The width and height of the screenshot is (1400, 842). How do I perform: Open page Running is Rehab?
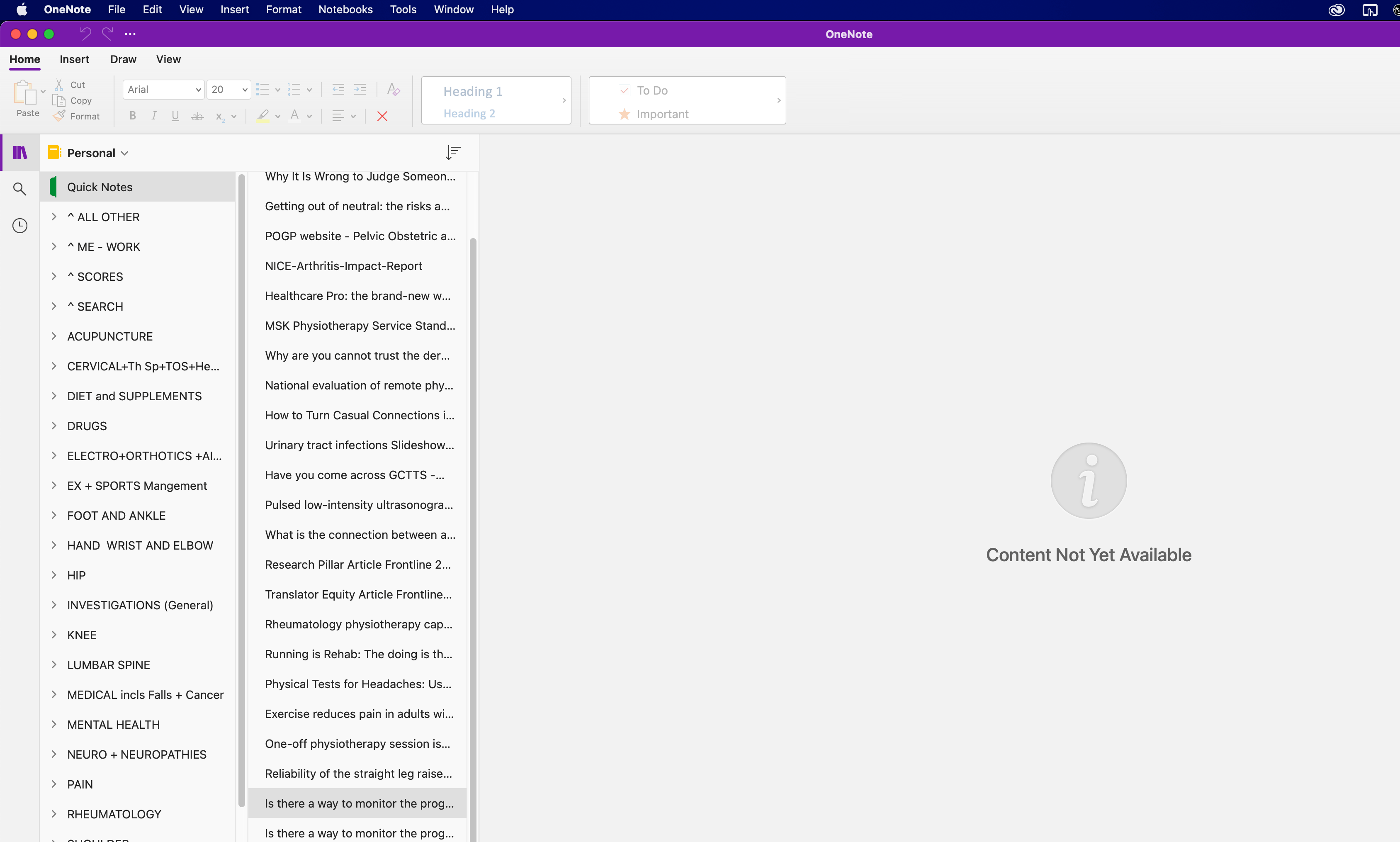[357, 654]
